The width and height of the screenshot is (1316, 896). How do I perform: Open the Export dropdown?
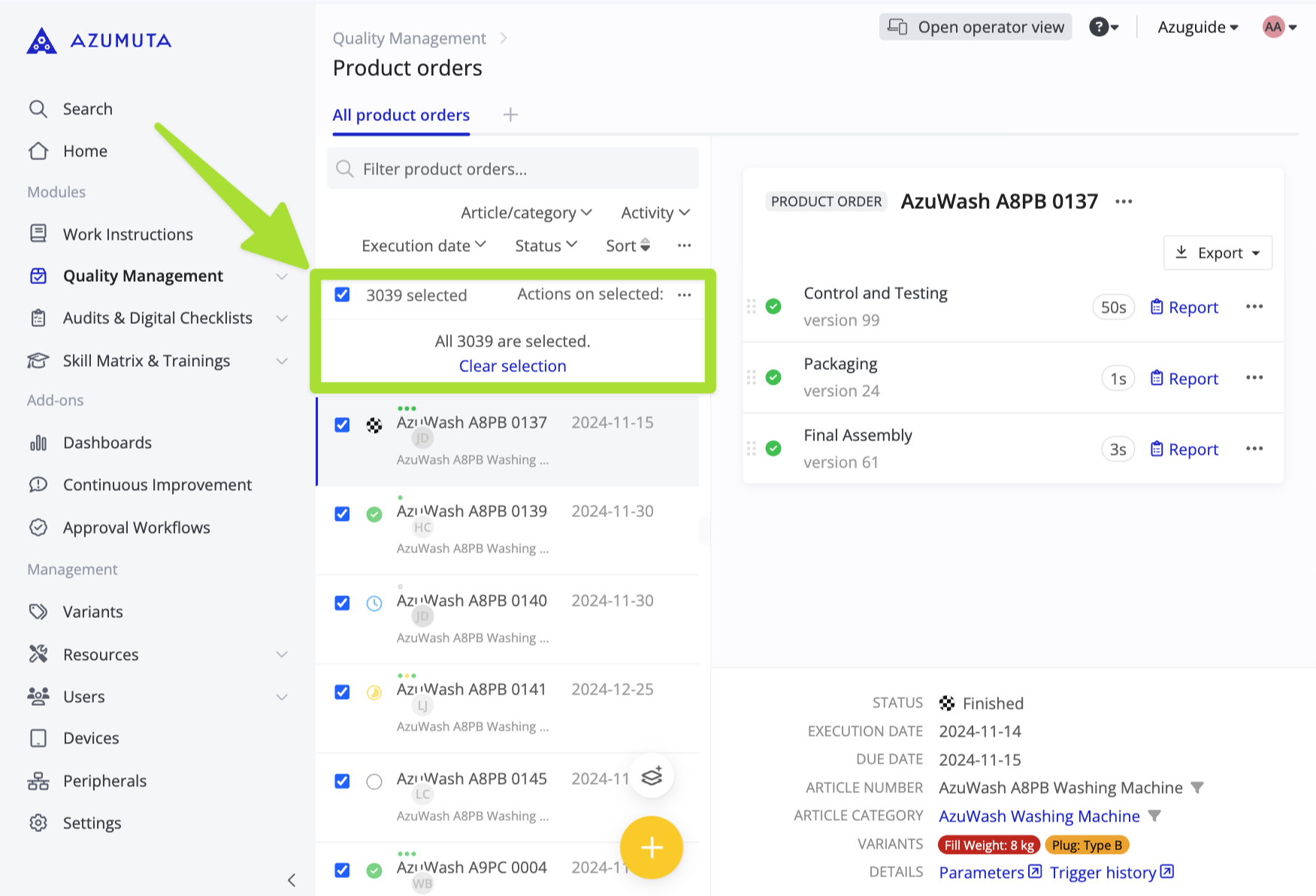pos(1217,253)
